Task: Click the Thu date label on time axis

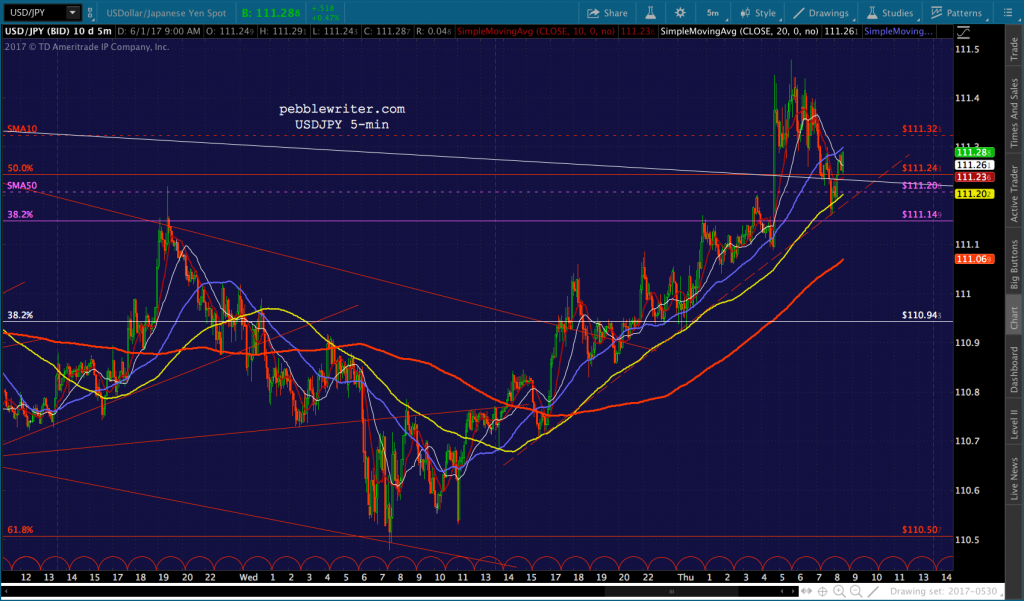Action: tap(686, 577)
